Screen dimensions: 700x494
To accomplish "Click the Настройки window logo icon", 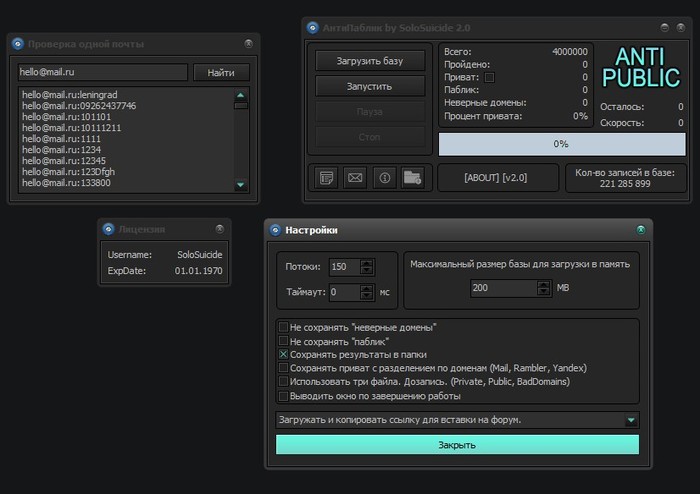I will pyautogui.click(x=275, y=230).
